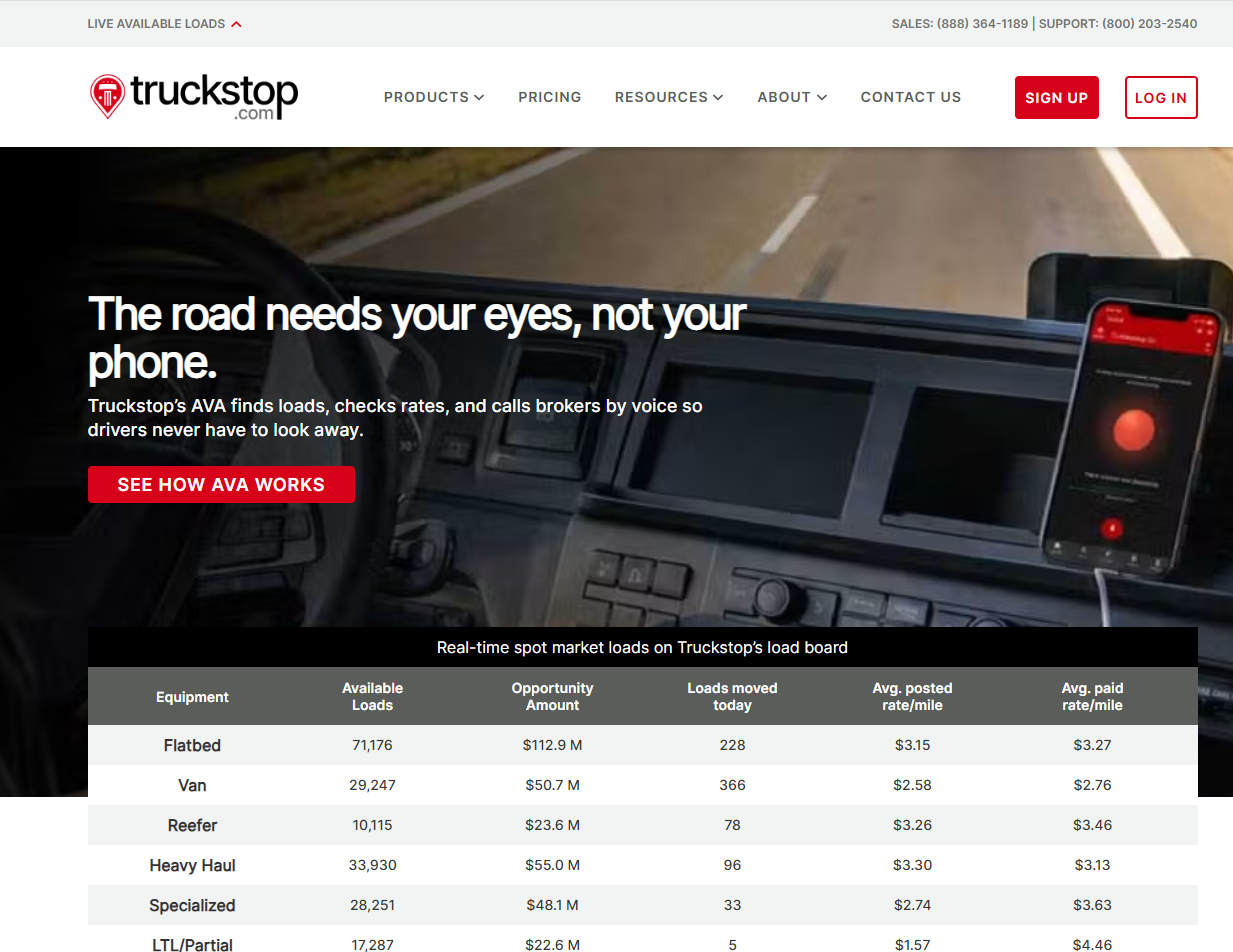
Task: Click the Van equipment row label
Action: coord(192,785)
